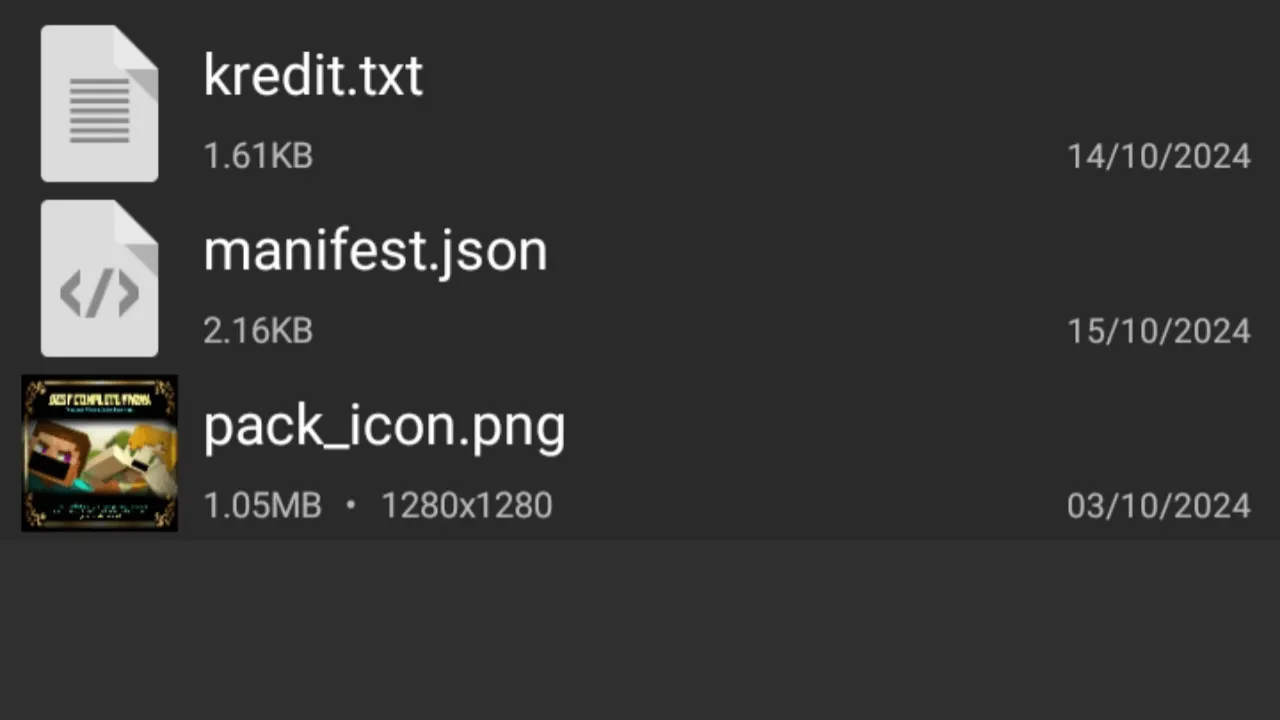
Task: Open the kredit.txt document icon
Action: (x=99, y=103)
